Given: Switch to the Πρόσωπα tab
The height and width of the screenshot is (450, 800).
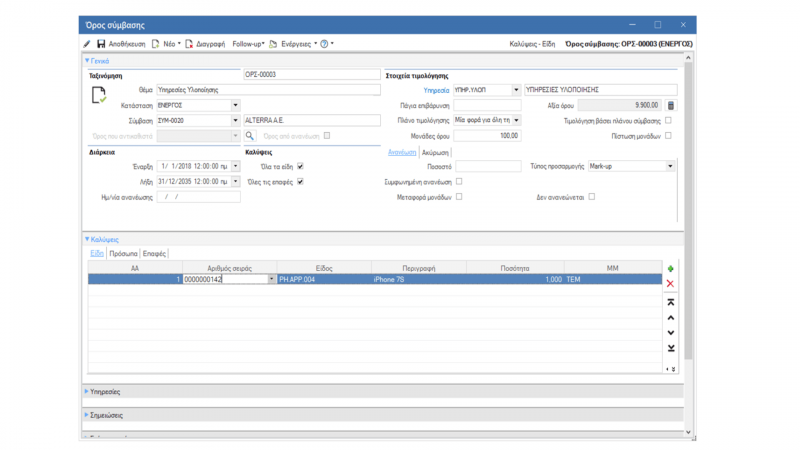Looking at the screenshot, I should 123,254.
